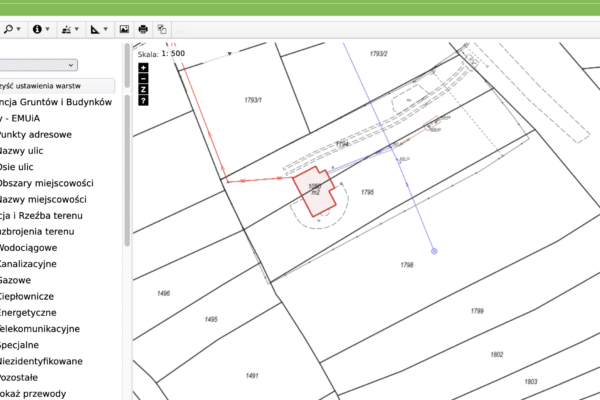Open map help with question mark button
Viewport: 600px width, 400px height.
[x=143, y=101]
